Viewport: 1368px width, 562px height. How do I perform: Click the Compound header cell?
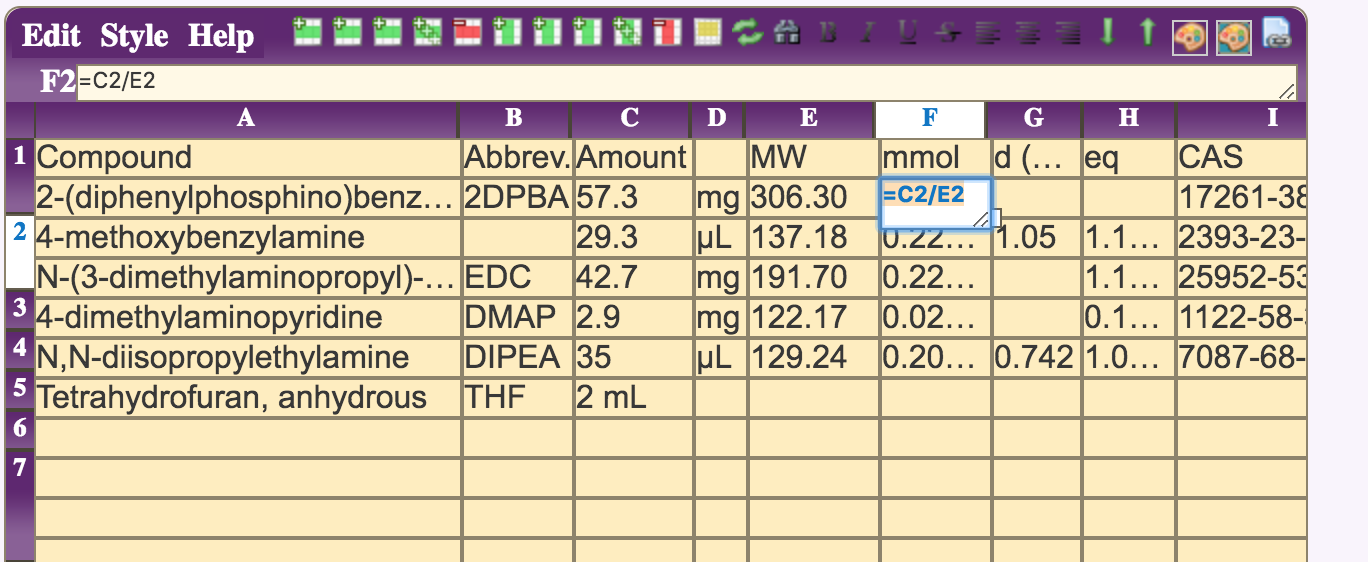click(x=246, y=157)
